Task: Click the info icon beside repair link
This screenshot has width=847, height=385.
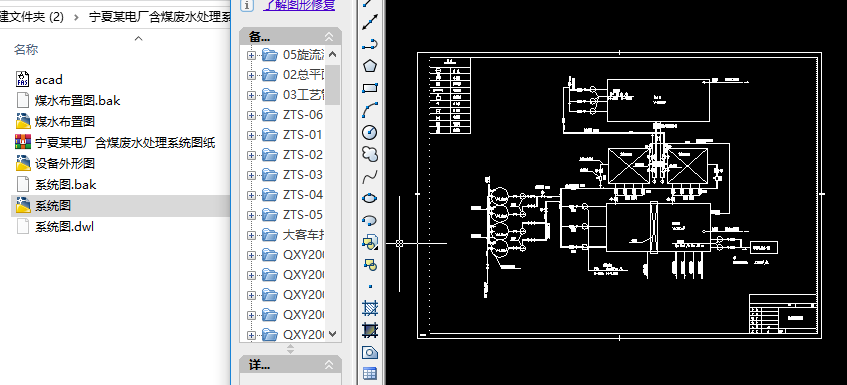Action: pos(247,5)
